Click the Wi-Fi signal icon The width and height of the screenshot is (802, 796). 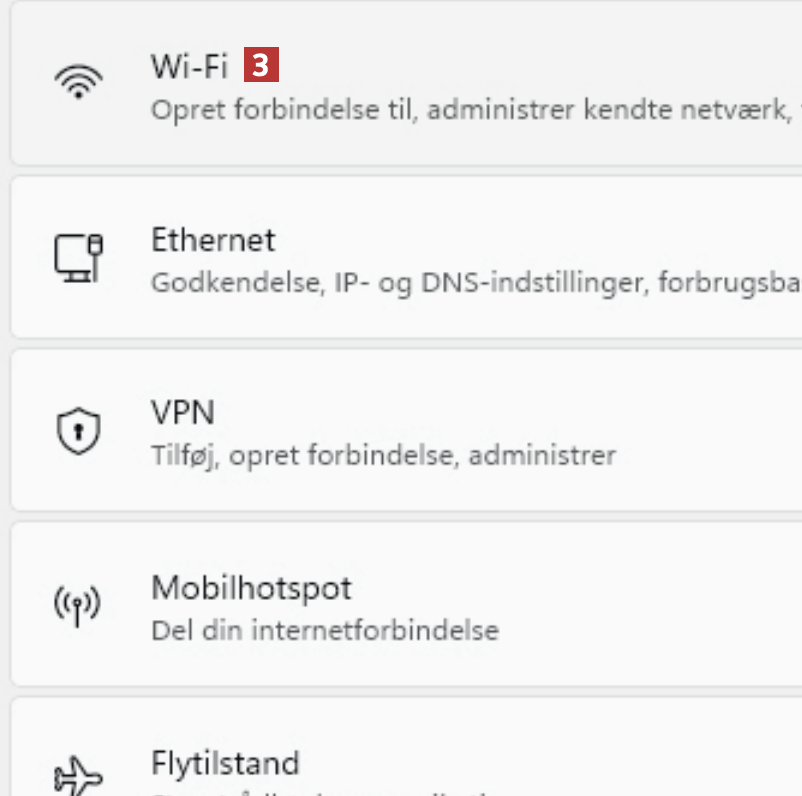tap(78, 82)
